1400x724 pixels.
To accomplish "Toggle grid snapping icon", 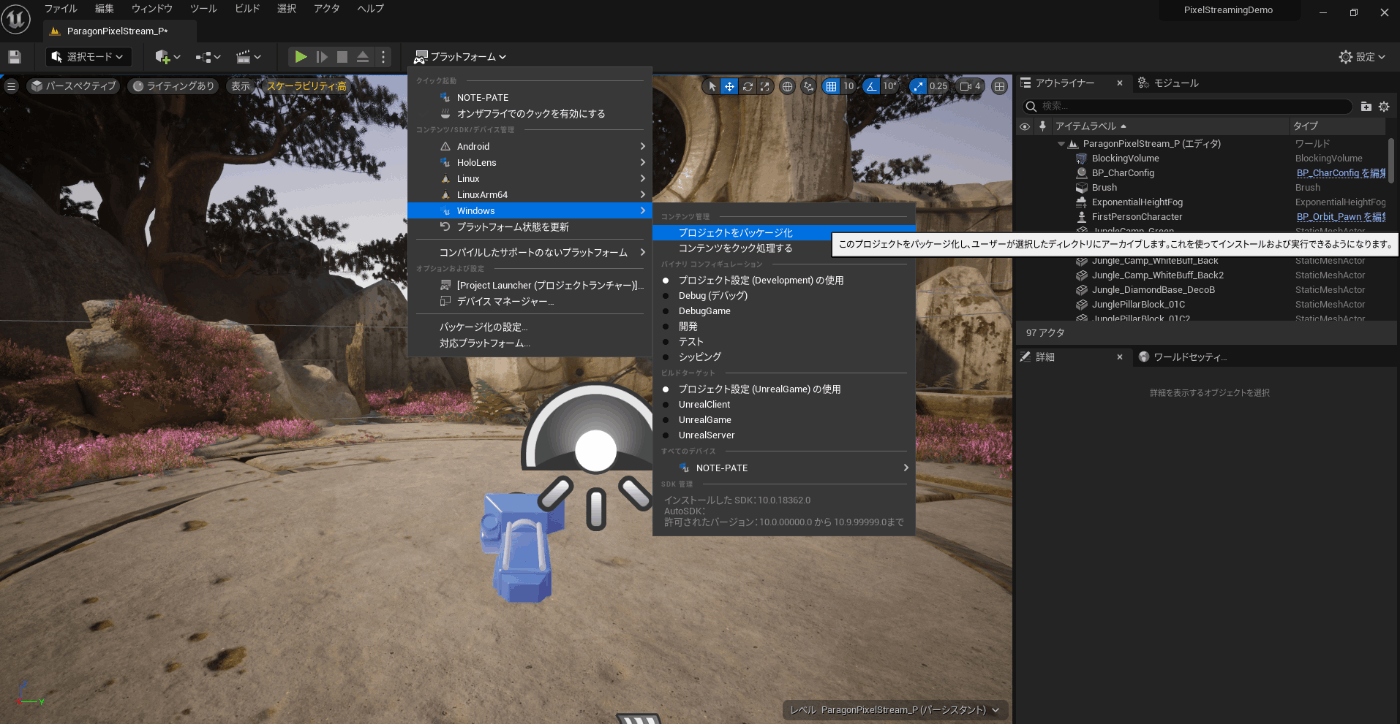I will pyautogui.click(x=830, y=86).
